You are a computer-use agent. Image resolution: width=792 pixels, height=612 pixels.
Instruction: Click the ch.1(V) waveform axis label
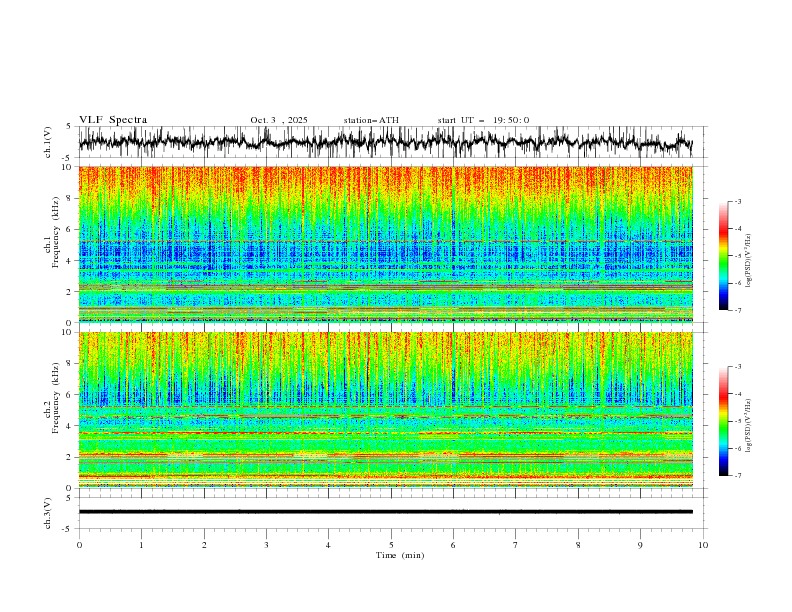click(48, 142)
